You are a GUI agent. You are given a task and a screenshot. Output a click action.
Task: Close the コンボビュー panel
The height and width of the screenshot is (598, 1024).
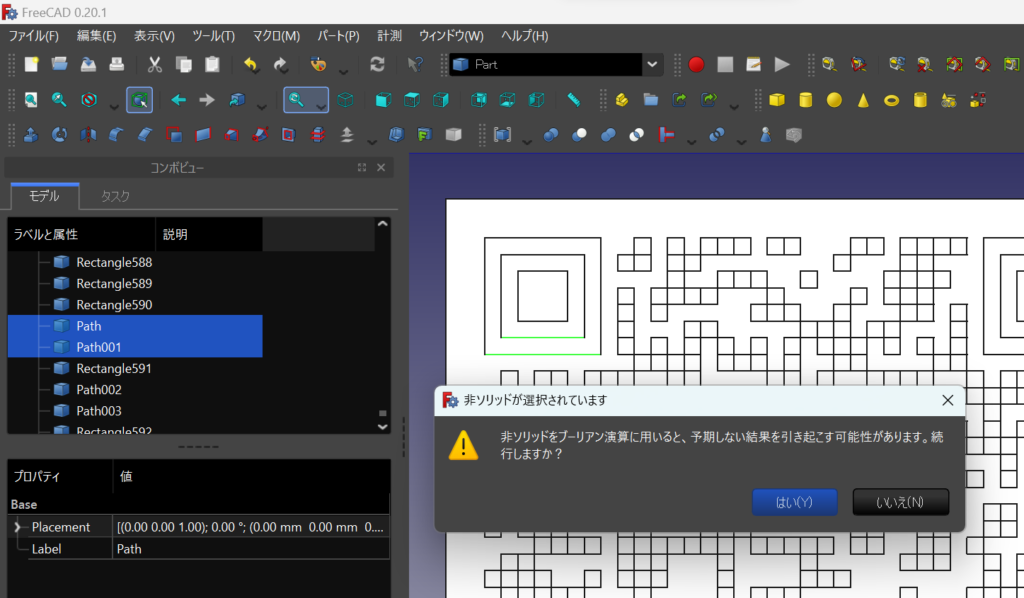(x=381, y=168)
